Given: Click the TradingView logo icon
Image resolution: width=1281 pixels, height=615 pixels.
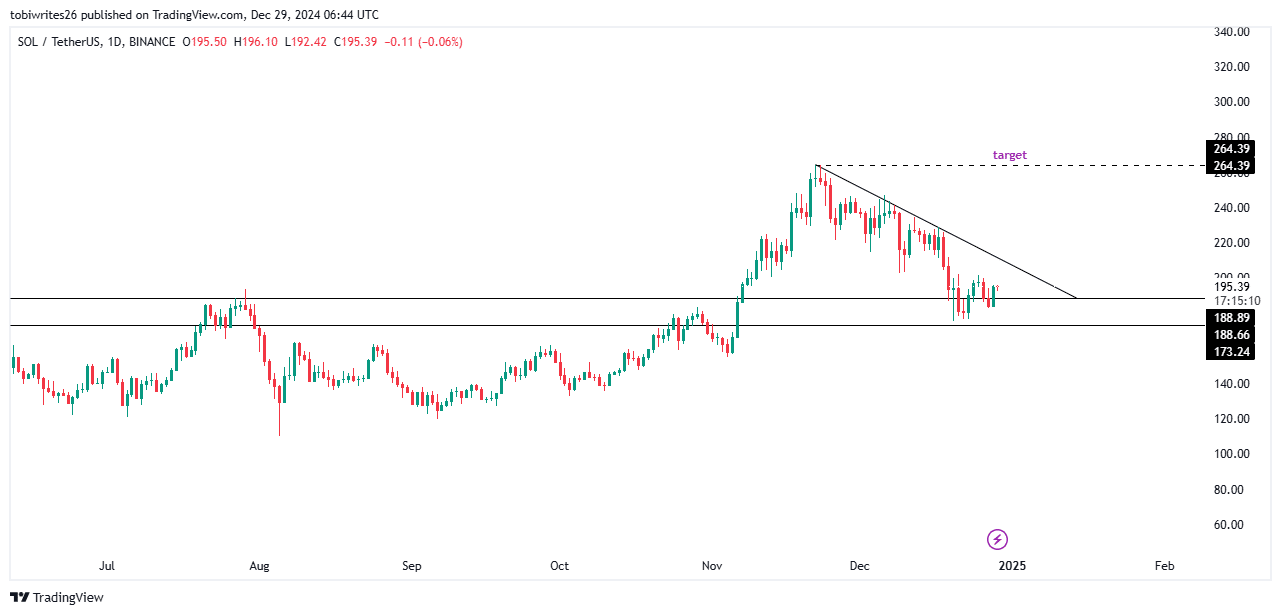Looking at the screenshot, I should tap(20, 597).
